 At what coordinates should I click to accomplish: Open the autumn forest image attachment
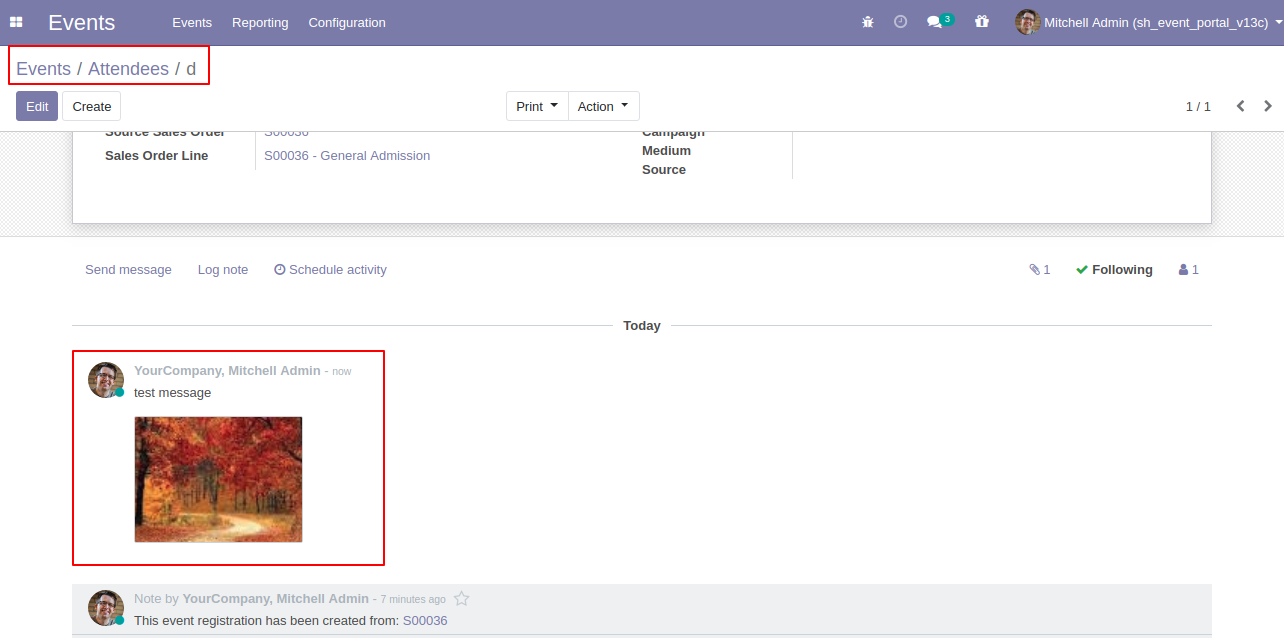click(218, 479)
